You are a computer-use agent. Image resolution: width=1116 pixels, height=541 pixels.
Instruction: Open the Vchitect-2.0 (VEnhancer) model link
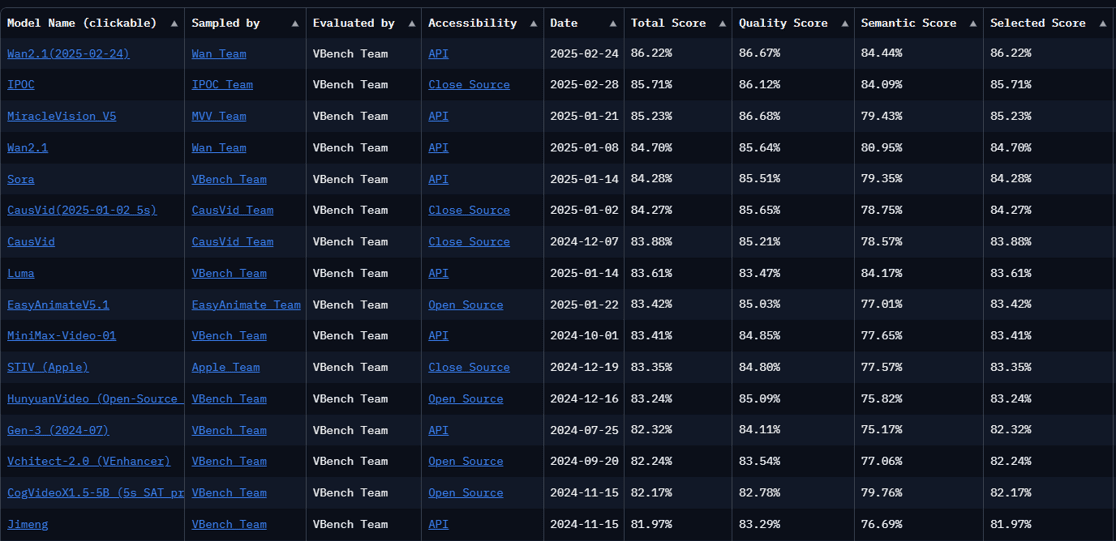coord(89,461)
